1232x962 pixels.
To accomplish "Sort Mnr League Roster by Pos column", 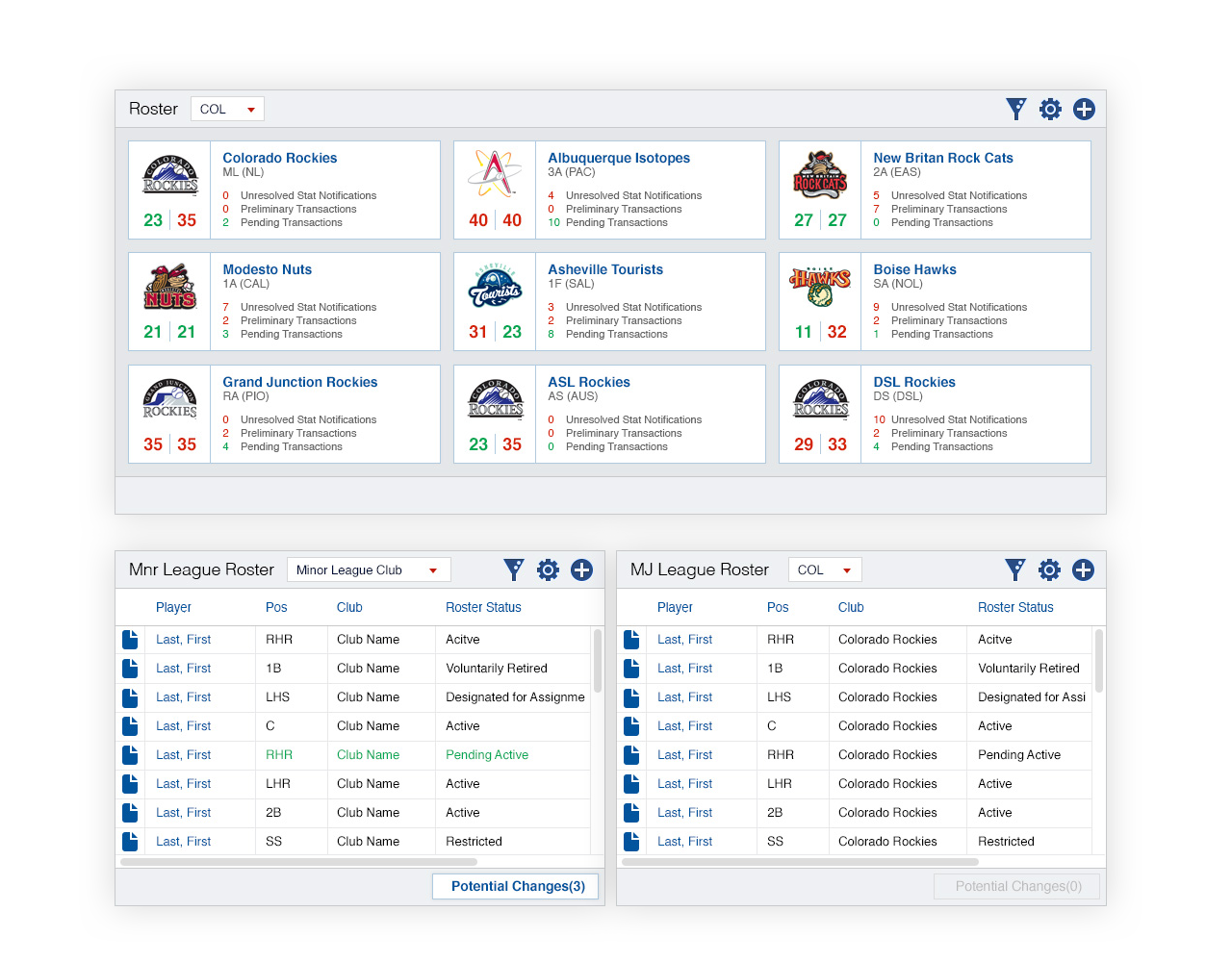I will click(276, 607).
